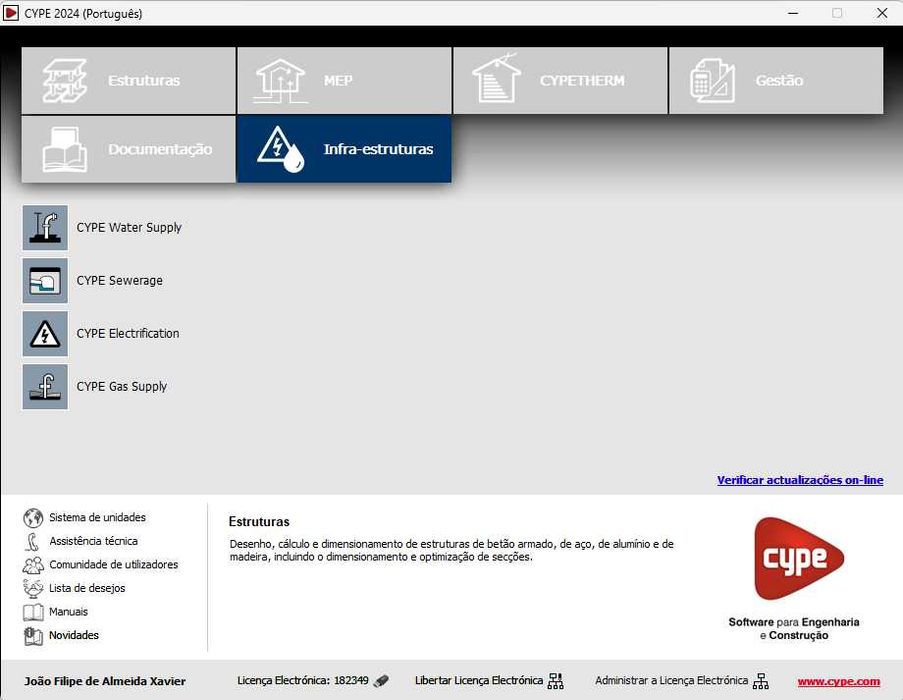
Task: Click the CYPE Sewerage drain icon
Action: pyautogui.click(x=45, y=280)
